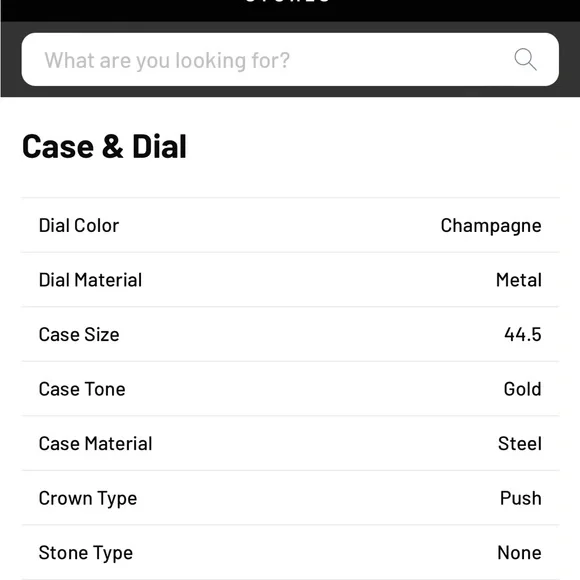Select the Dial Material row label
The width and height of the screenshot is (580, 580).
pyautogui.click(x=90, y=280)
